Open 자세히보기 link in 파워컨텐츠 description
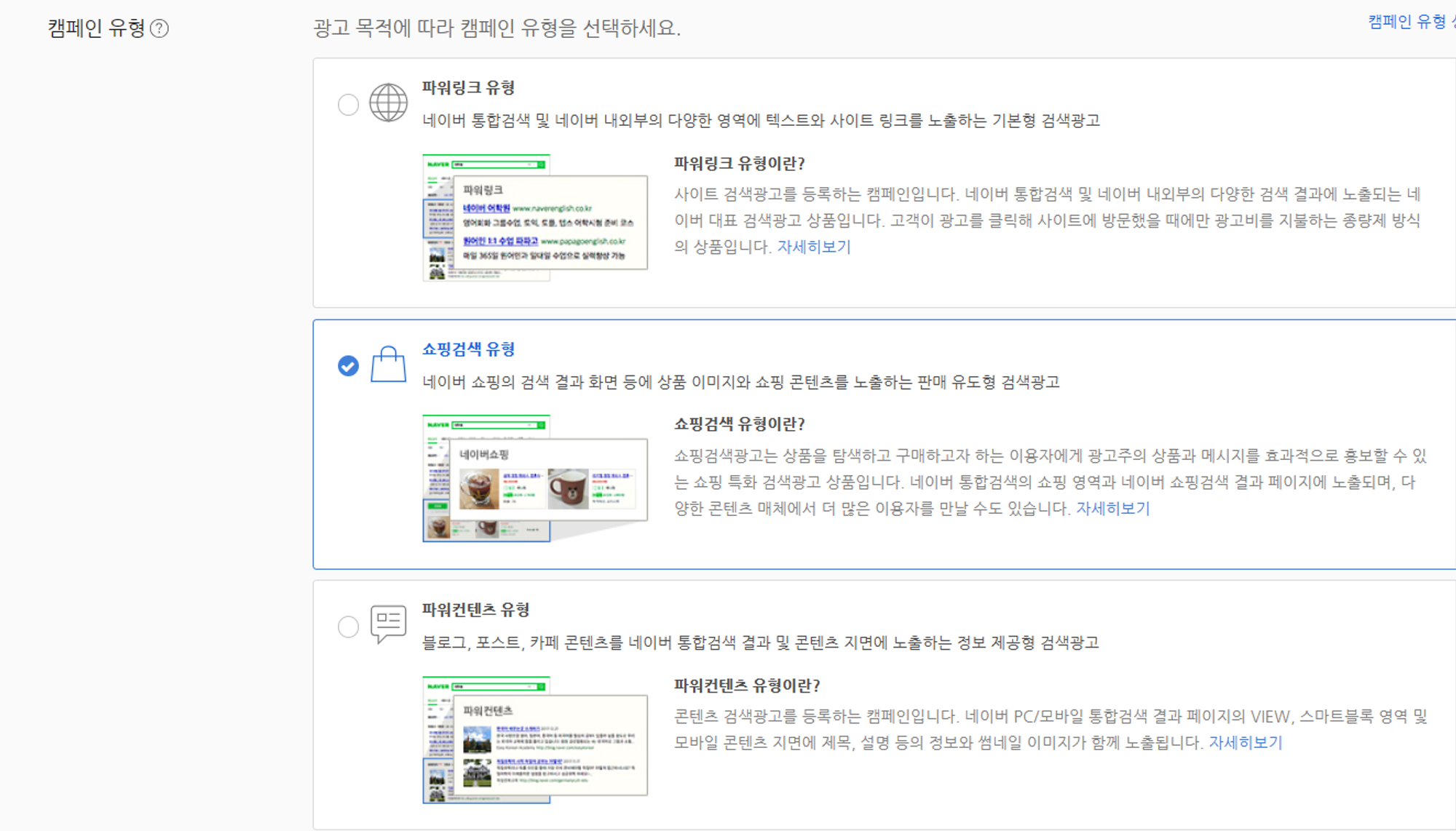Screen dimensions: 1456x831 (x=1246, y=742)
